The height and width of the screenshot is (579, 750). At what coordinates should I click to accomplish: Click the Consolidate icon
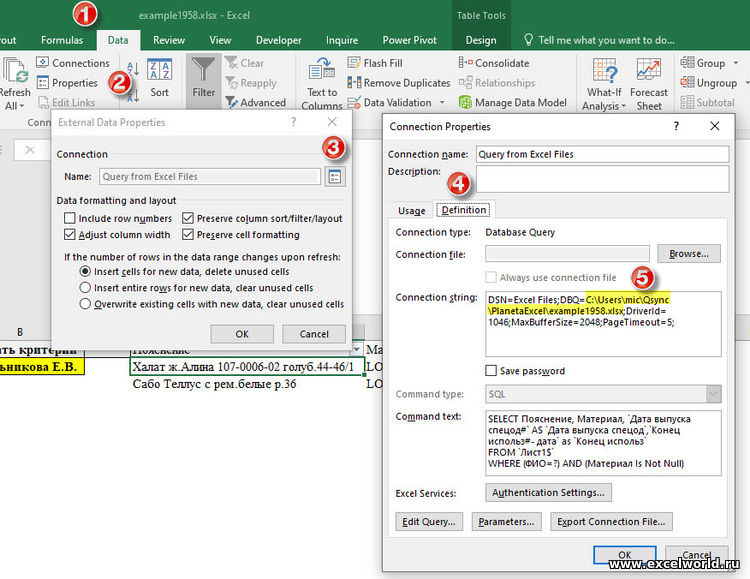click(465, 63)
